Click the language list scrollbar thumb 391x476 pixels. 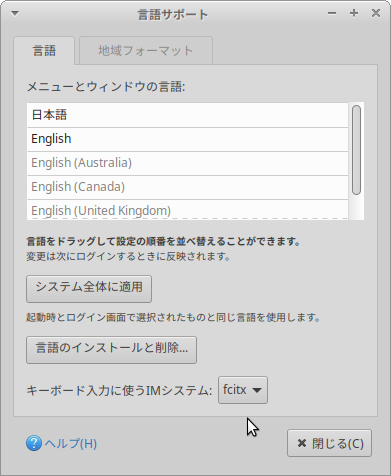[x=356, y=150]
